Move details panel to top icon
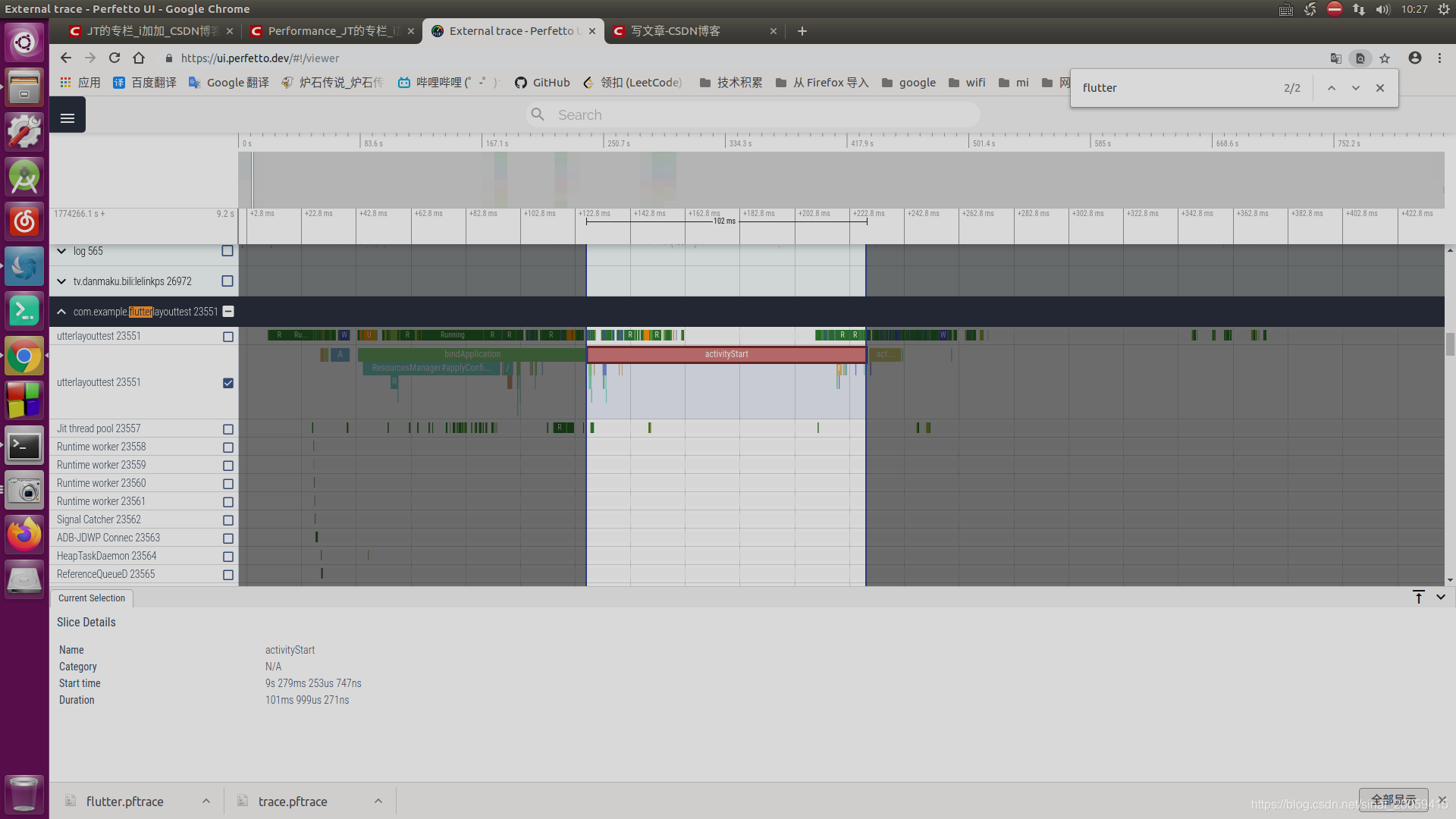The image size is (1456, 819). [1418, 597]
